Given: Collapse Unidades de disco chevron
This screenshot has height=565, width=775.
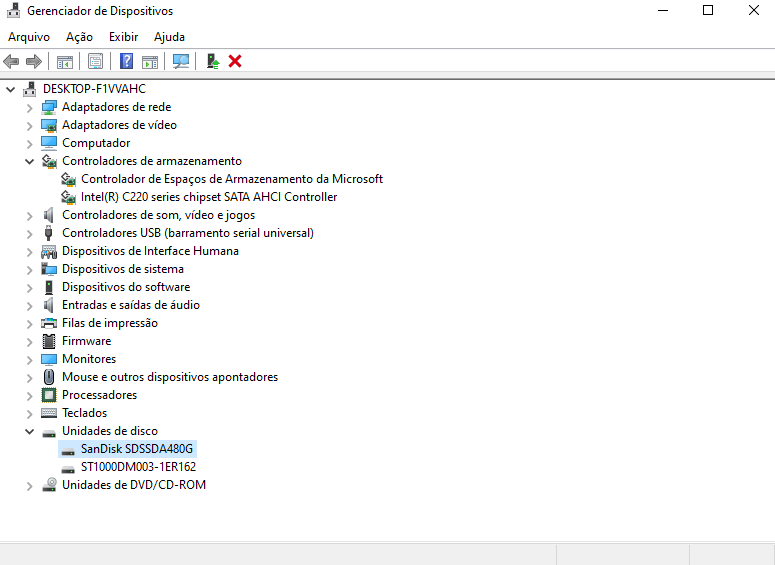Looking at the screenshot, I should pos(30,431).
